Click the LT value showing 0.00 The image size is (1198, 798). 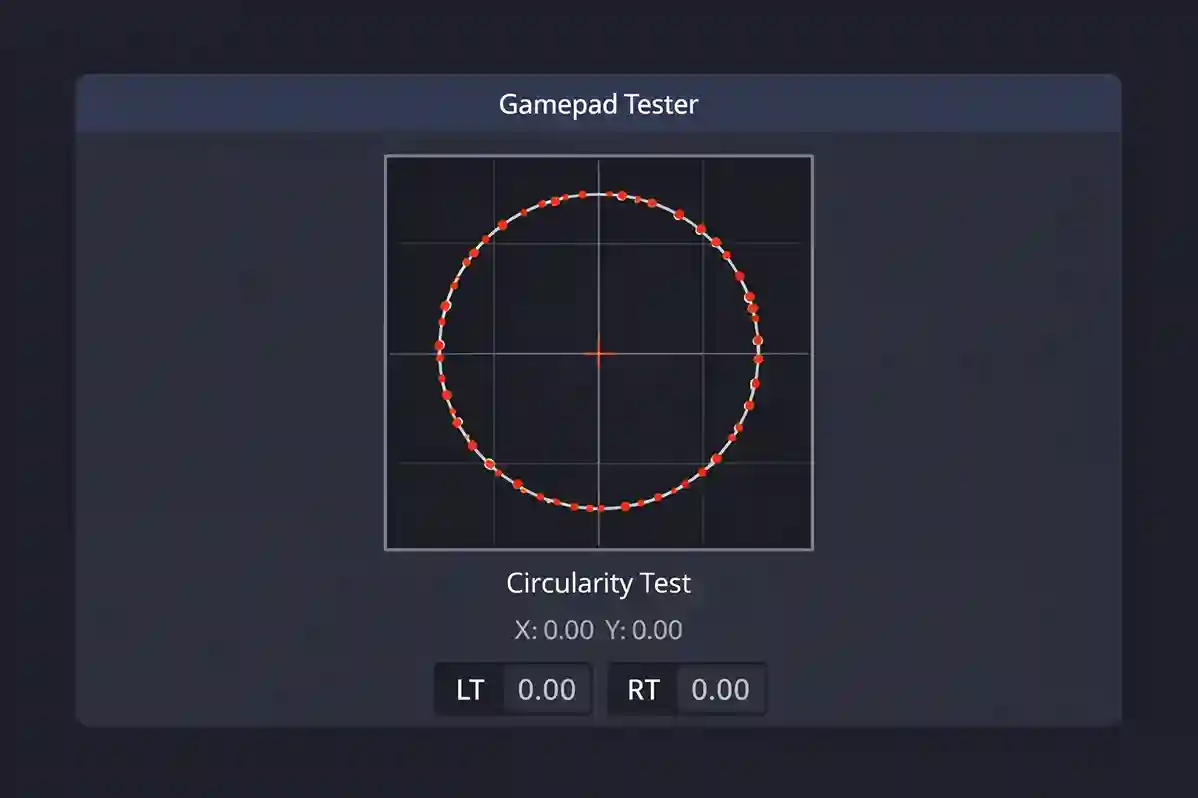coord(546,689)
